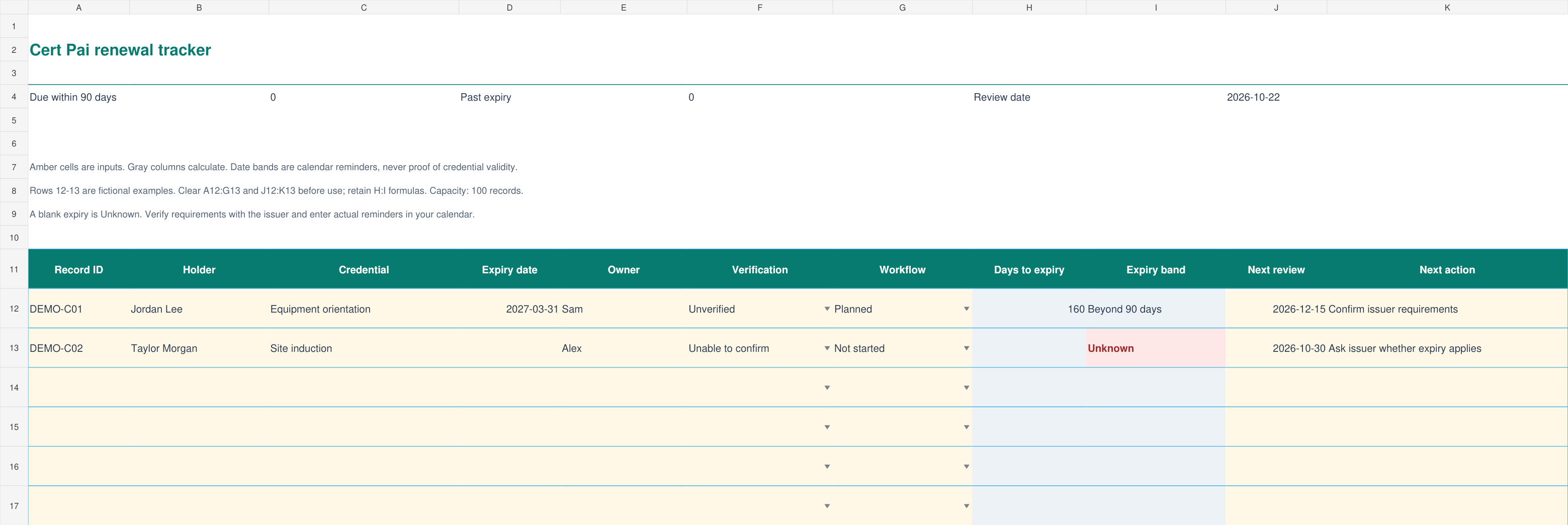
Task: Select column D header
Action: [509, 8]
